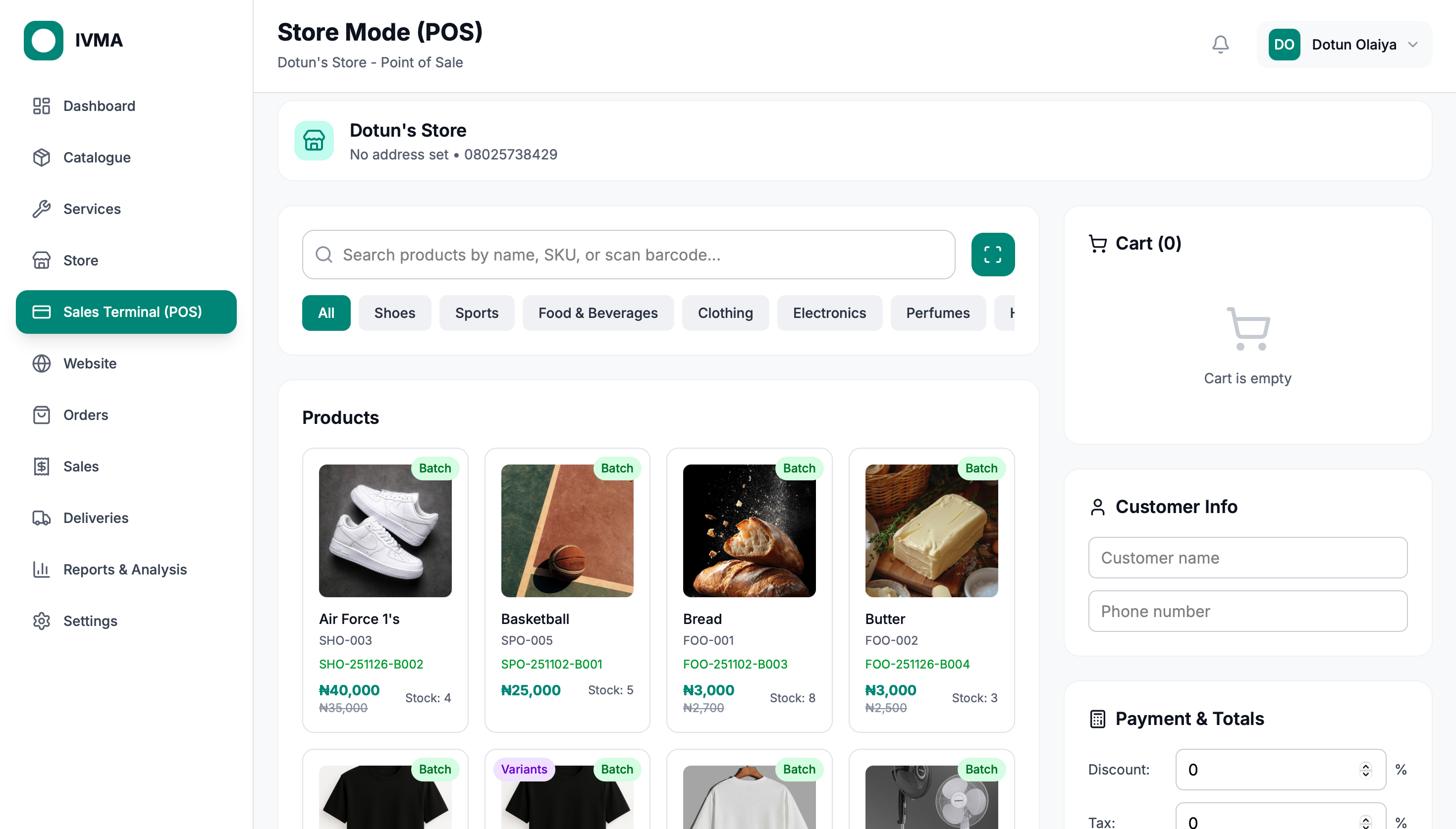Open the Dashboard from the sidebar
Screen dimensions: 1456x829
coord(99,106)
